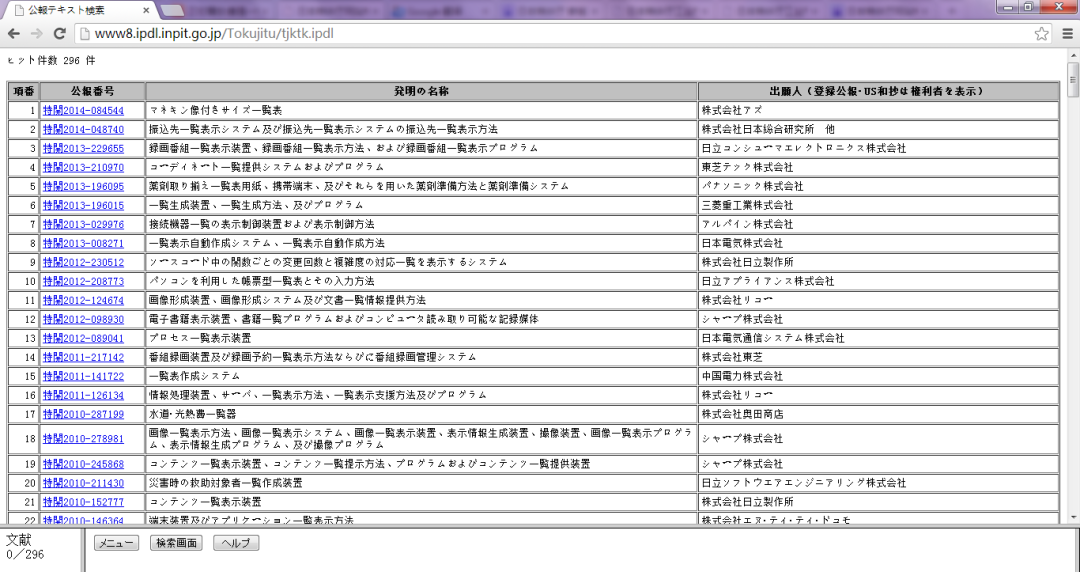Screen dimensions: 1080x572
Task: Click the メニュー button
Action: coord(116,543)
